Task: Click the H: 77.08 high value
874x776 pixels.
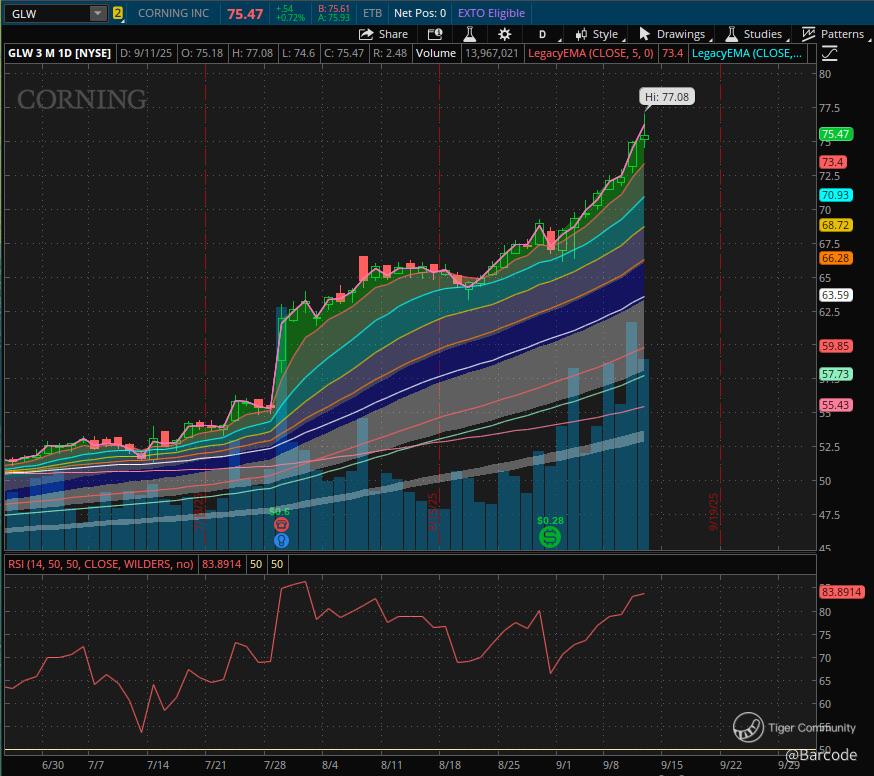Action: click(x=252, y=53)
